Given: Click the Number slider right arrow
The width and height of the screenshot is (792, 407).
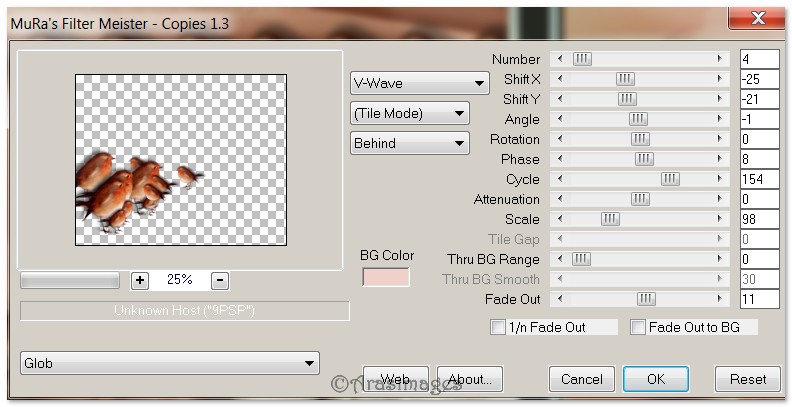Looking at the screenshot, I should [x=719, y=59].
